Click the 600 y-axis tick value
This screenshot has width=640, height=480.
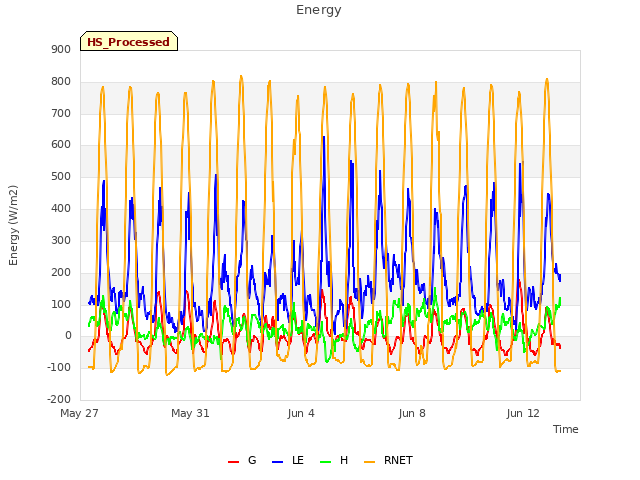point(61,144)
